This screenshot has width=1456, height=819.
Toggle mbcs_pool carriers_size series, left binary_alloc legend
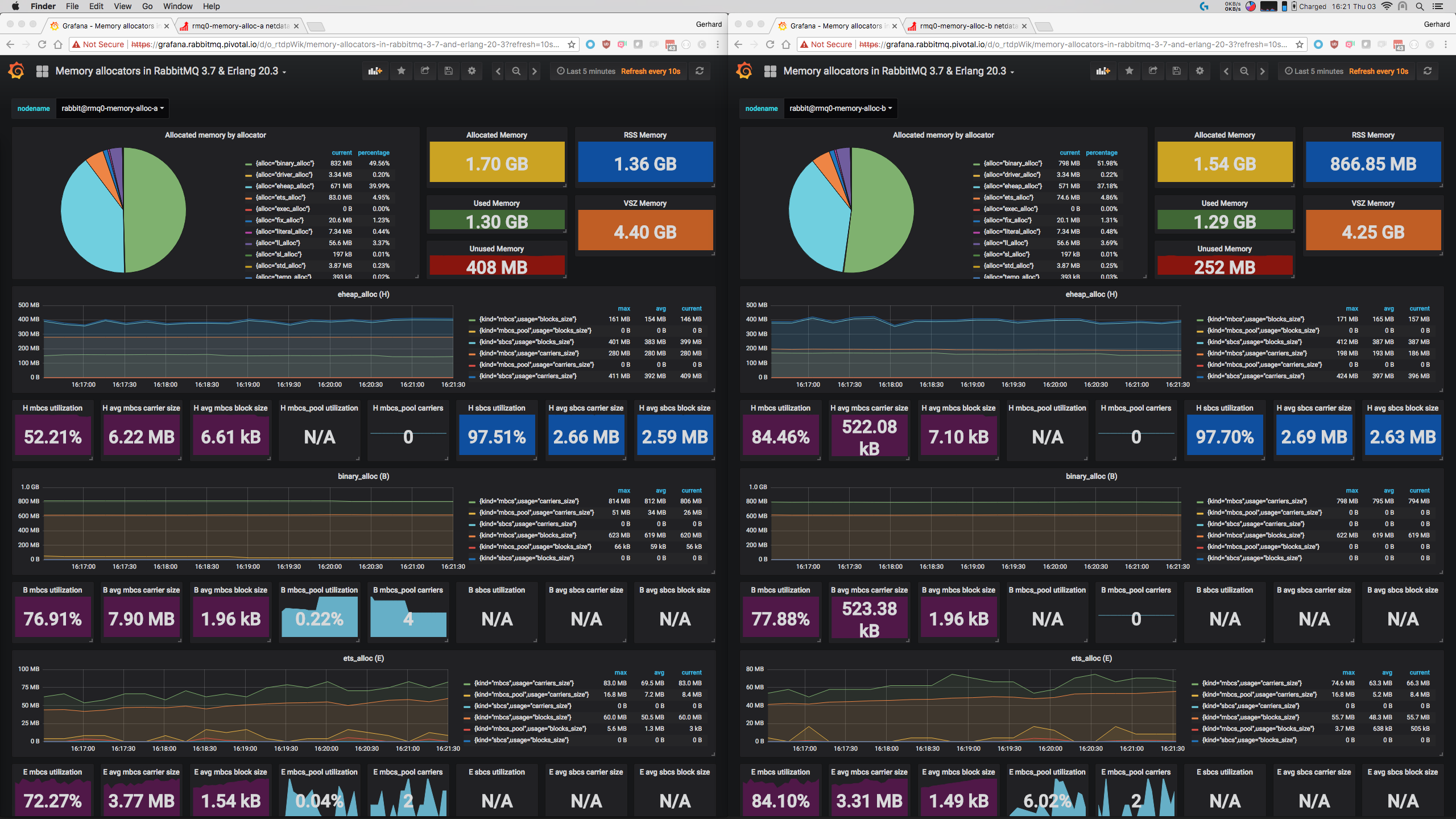coord(536,512)
